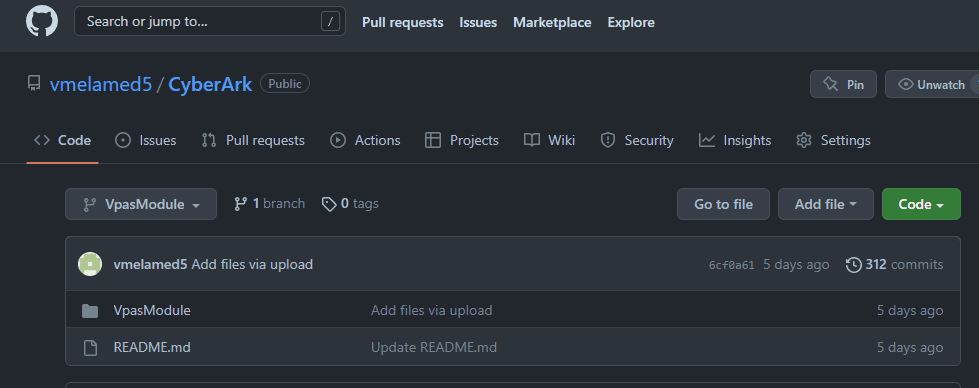View the 0 tags list
Image resolution: width=979 pixels, height=388 pixels.
click(350, 204)
